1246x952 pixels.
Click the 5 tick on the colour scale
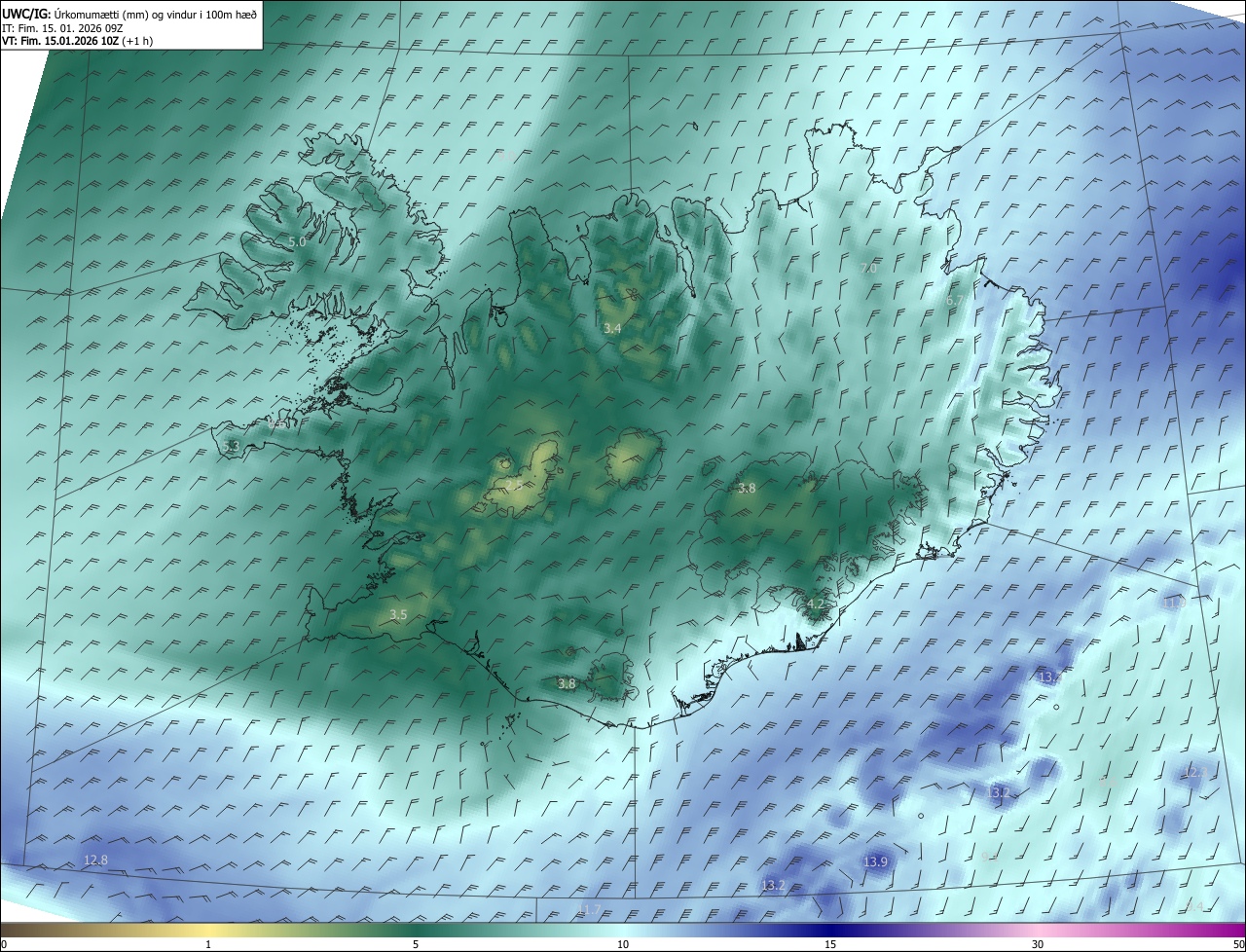pyautogui.click(x=416, y=945)
